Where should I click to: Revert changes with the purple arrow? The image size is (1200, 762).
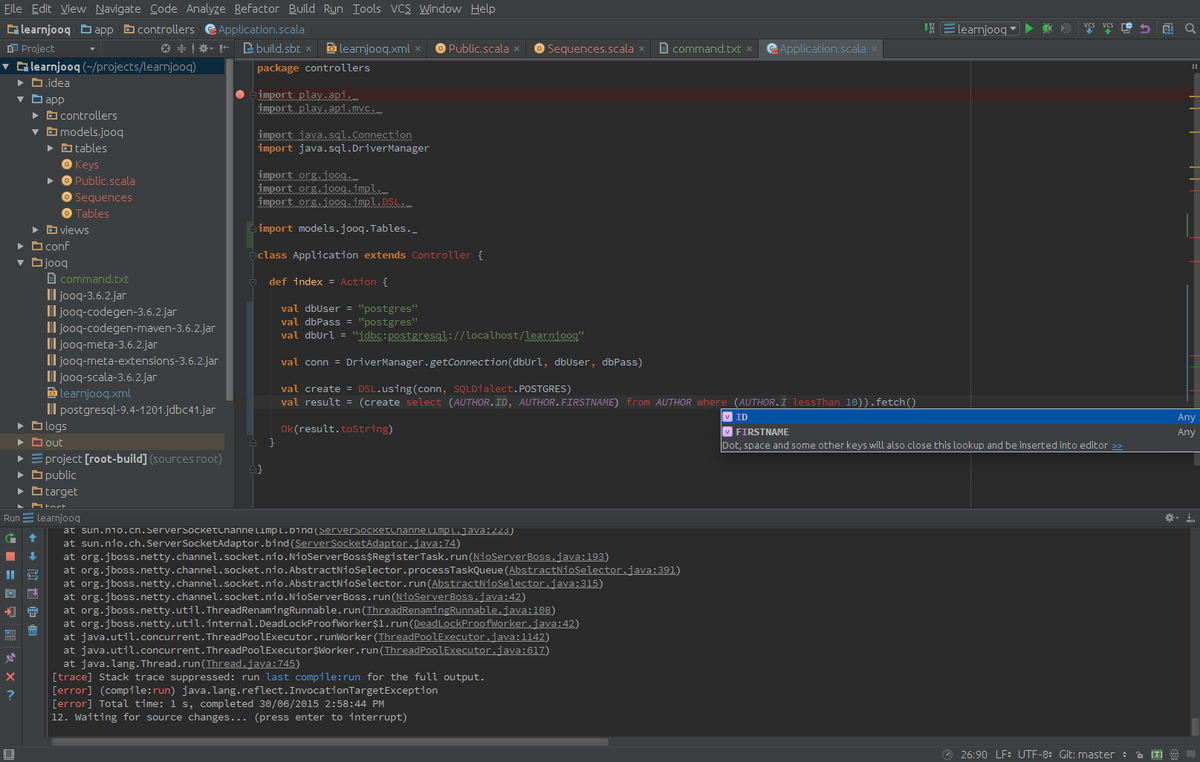coord(1145,29)
